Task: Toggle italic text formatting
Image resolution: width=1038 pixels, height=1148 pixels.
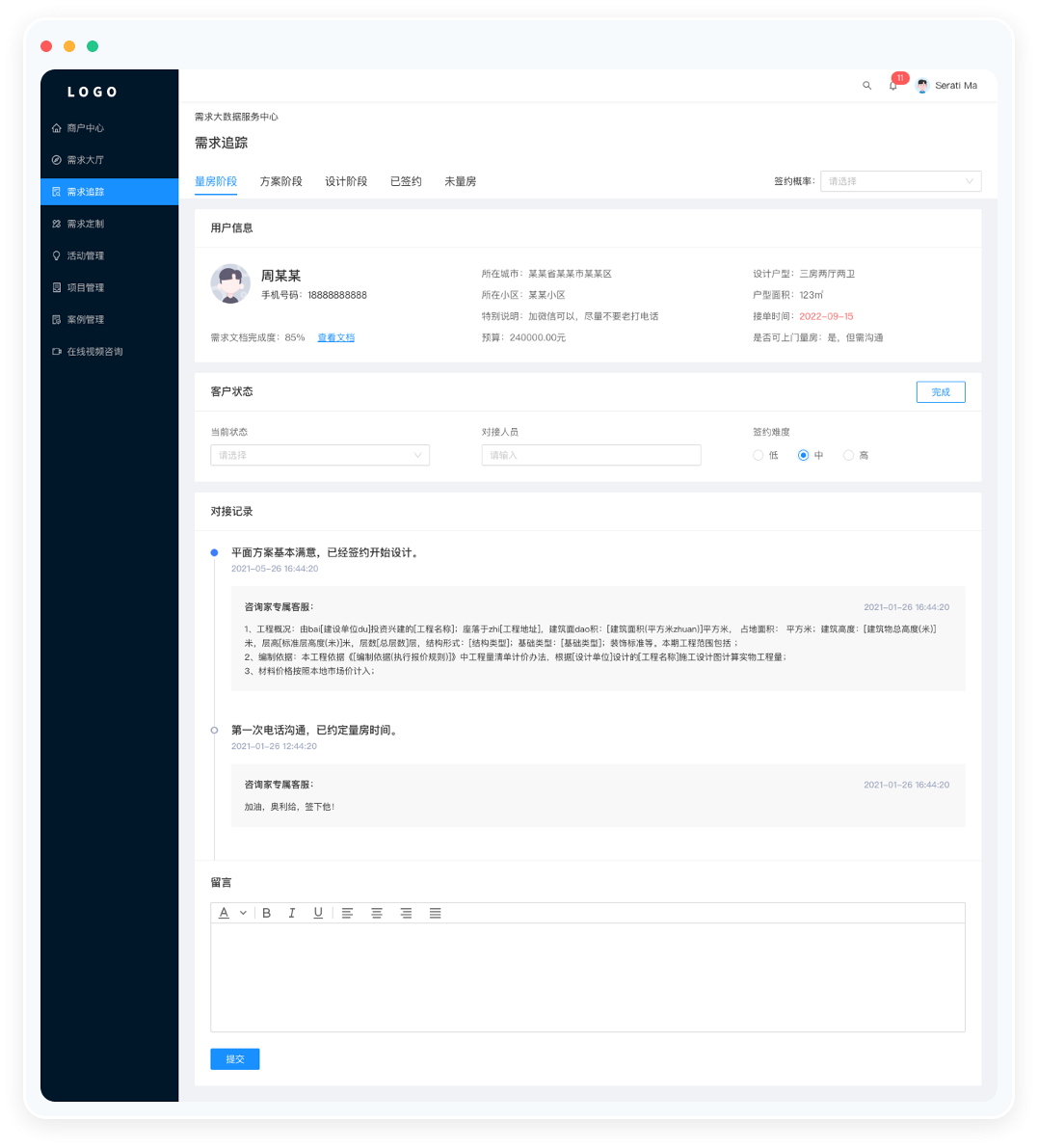Action: pos(292,913)
